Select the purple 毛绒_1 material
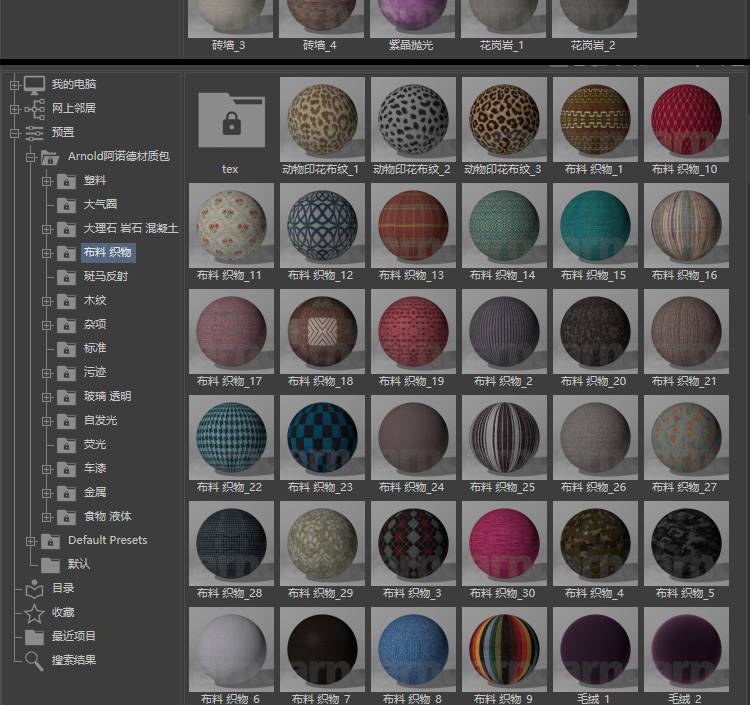Screen dimensions: 750x705 pos(595,650)
